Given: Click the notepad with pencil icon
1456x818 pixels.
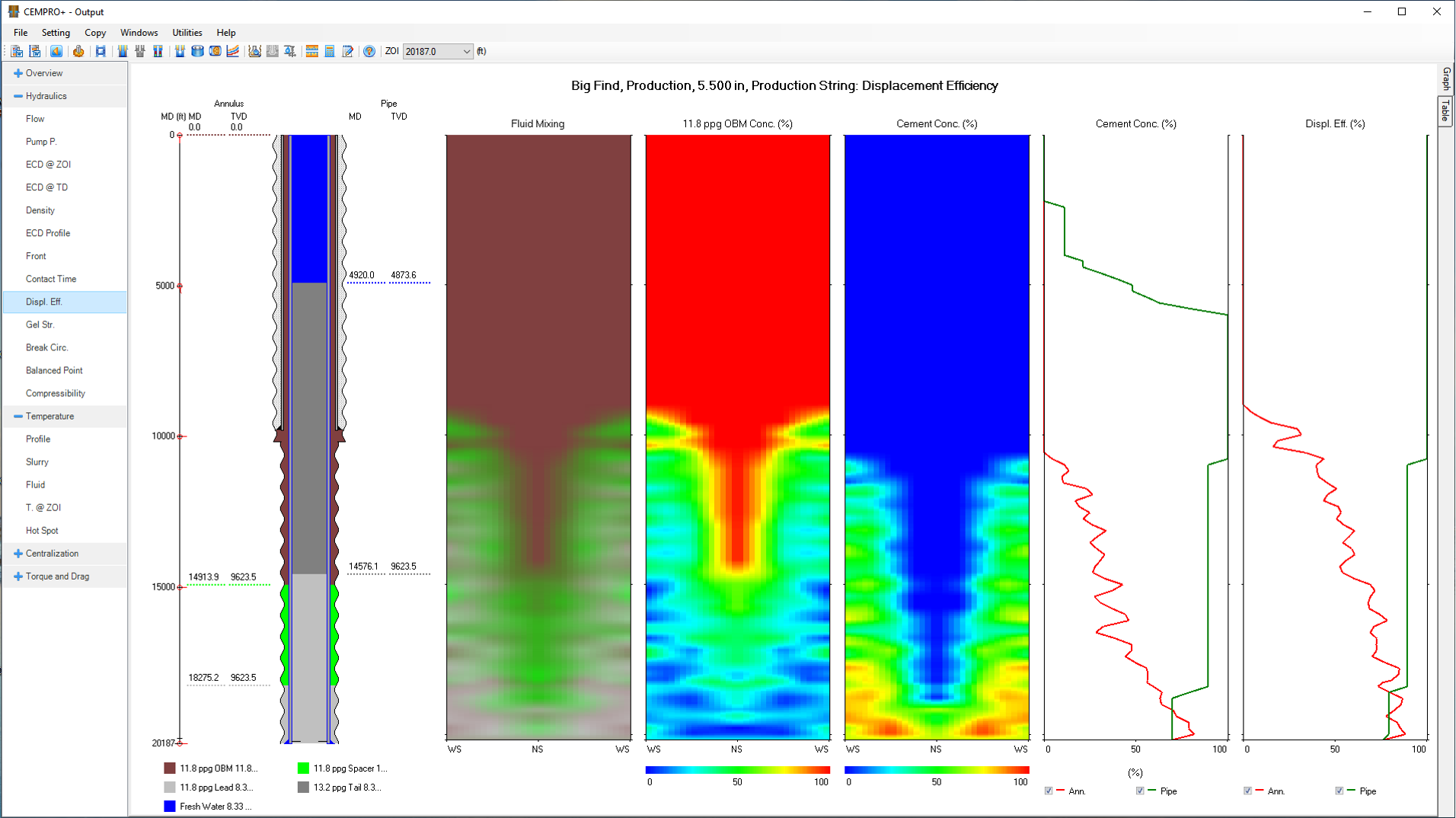Looking at the screenshot, I should pyautogui.click(x=348, y=51).
